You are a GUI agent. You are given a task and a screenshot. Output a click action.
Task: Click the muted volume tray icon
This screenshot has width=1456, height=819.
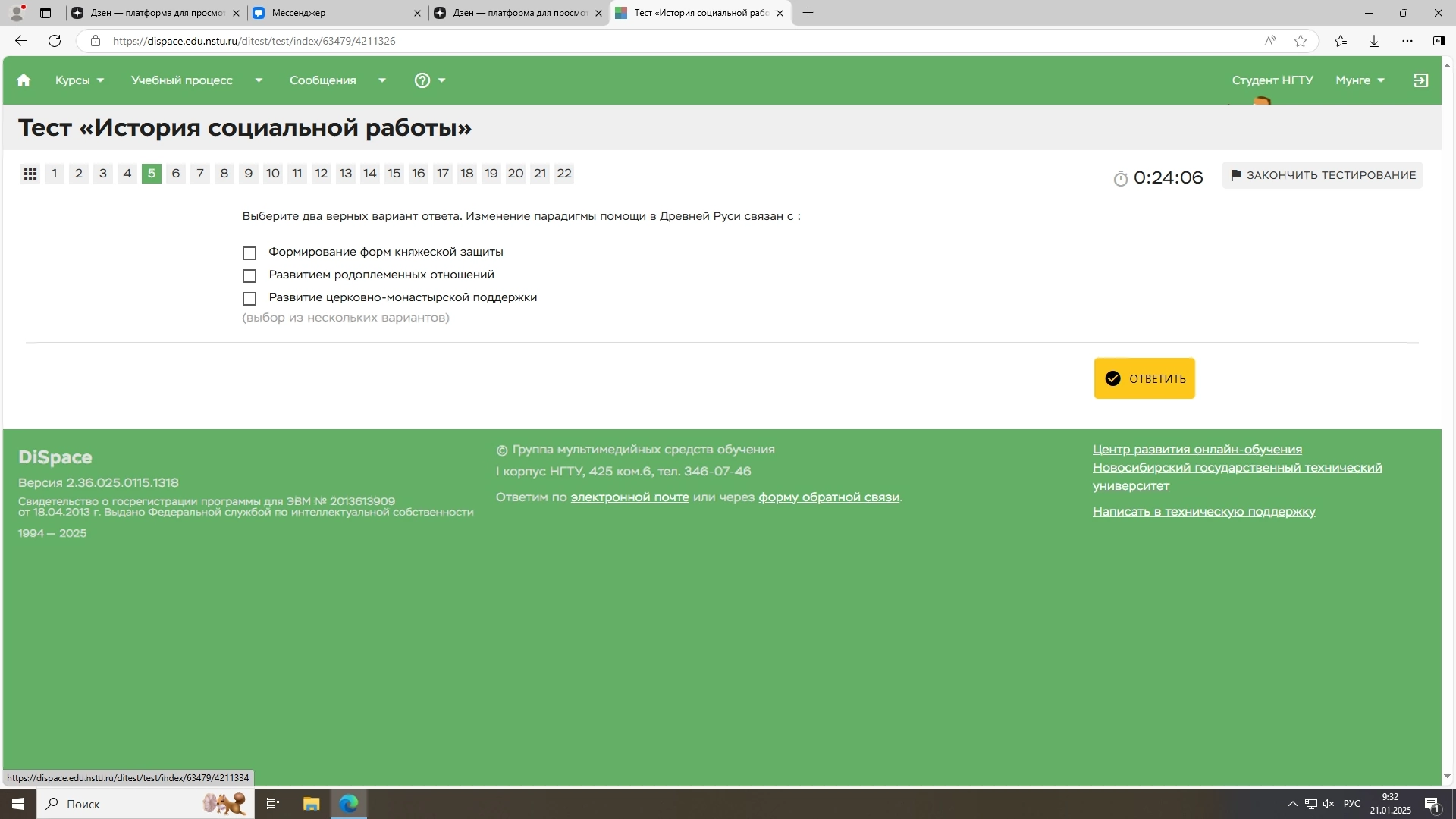point(1329,804)
